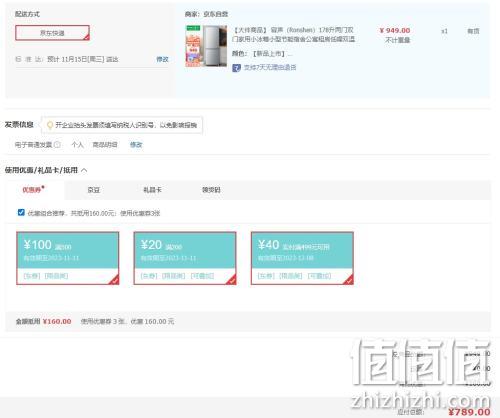Click the lightbulb tip icon in invoice notice
The height and width of the screenshot is (418, 500).
50,125
